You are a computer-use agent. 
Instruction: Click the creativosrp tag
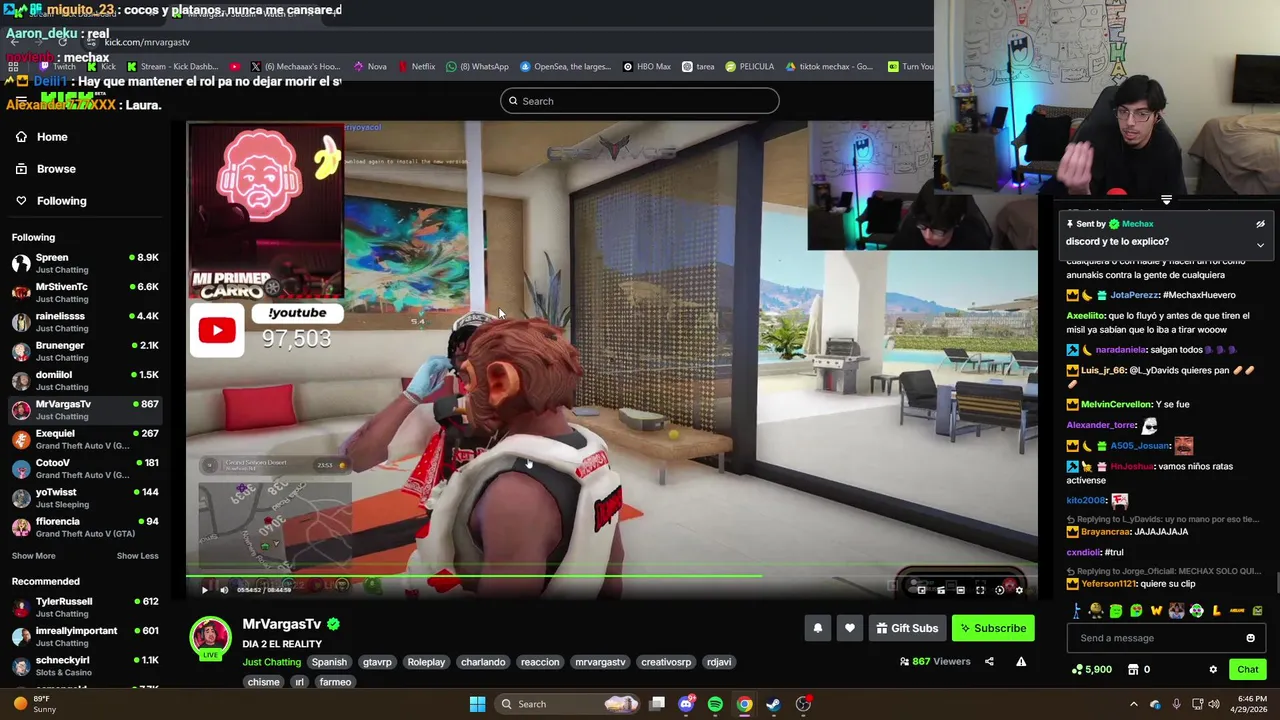tap(666, 662)
